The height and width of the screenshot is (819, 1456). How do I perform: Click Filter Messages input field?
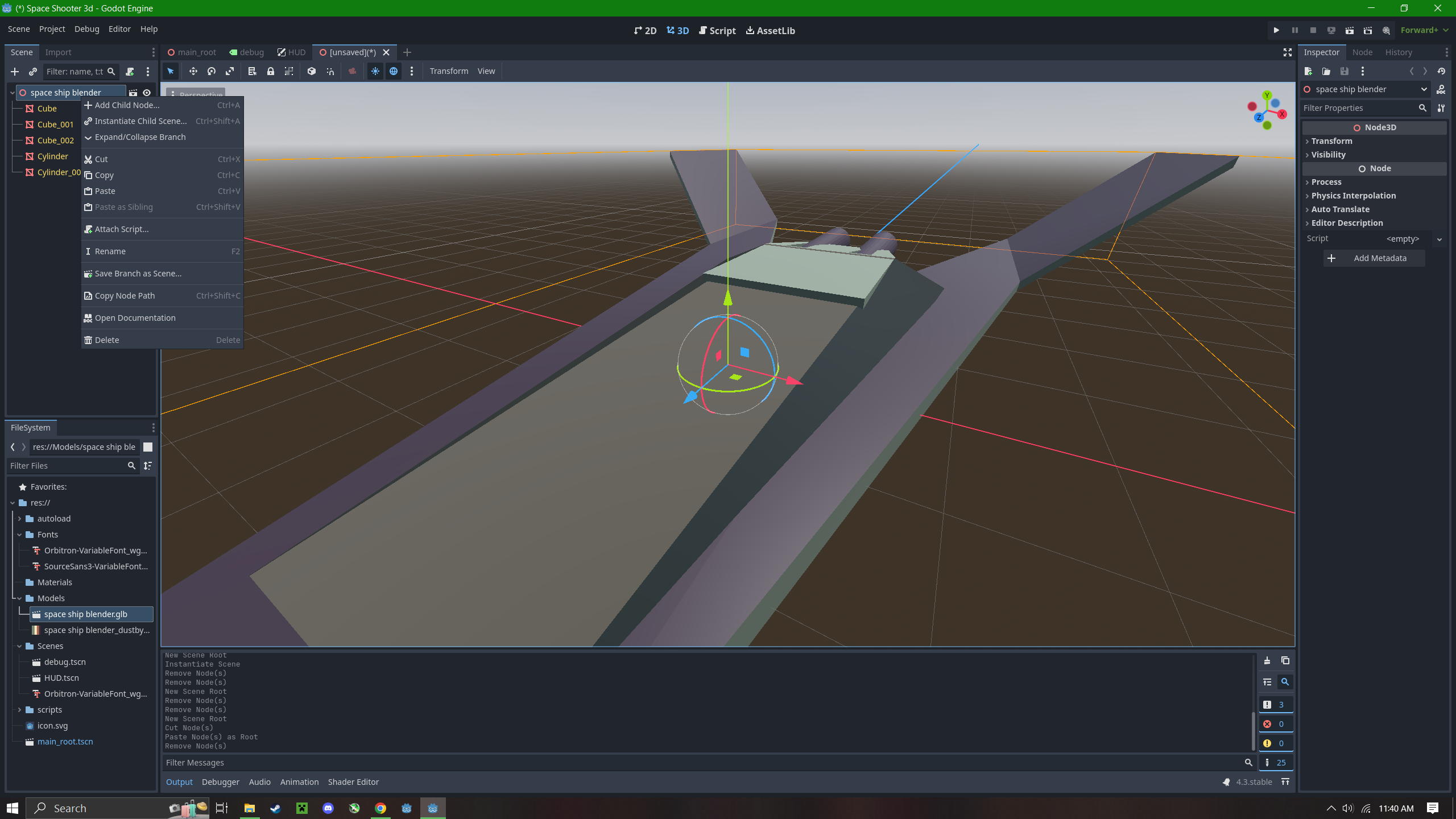pos(708,763)
